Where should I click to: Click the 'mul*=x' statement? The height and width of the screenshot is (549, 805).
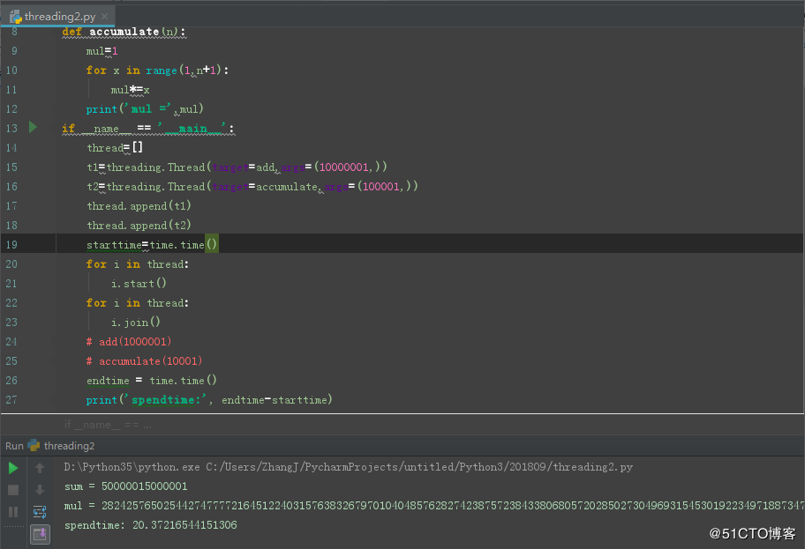click(130, 90)
